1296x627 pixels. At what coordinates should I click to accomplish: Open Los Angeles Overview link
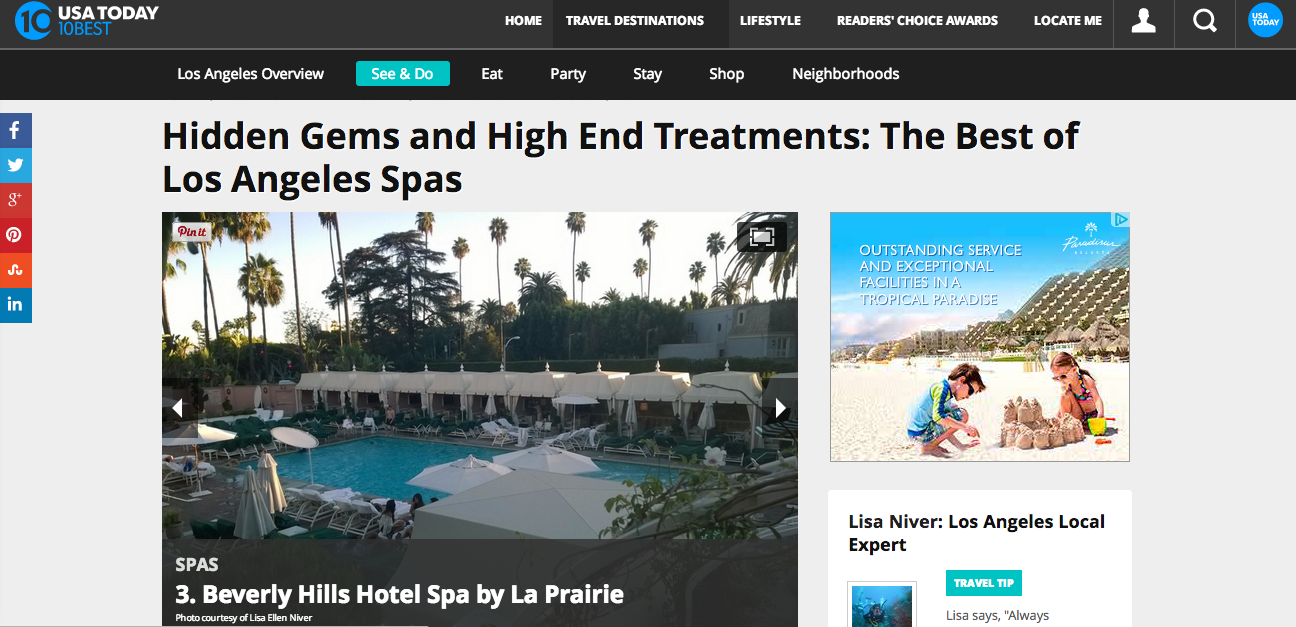[x=251, y=74]
